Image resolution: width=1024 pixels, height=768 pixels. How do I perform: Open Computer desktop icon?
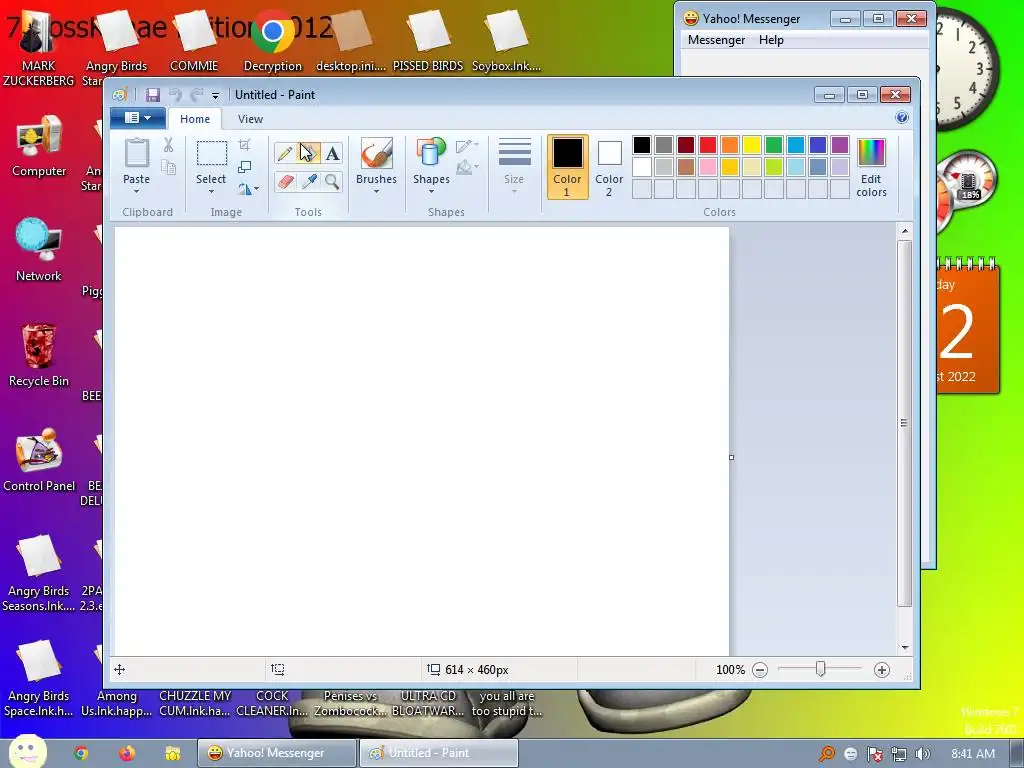tap(39, 146)
